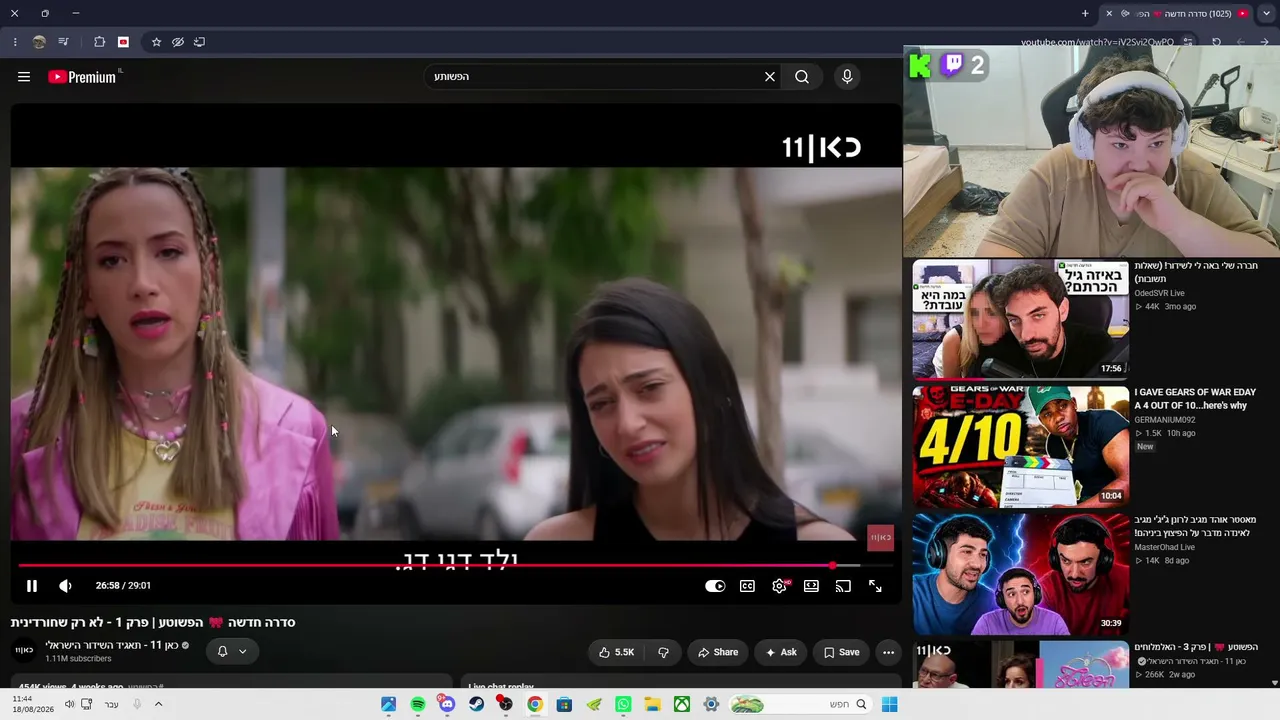Screen dimensions: 1280x720
Task: Expand the tab search dropdown arrow
Action: (x=1265, y=14)
